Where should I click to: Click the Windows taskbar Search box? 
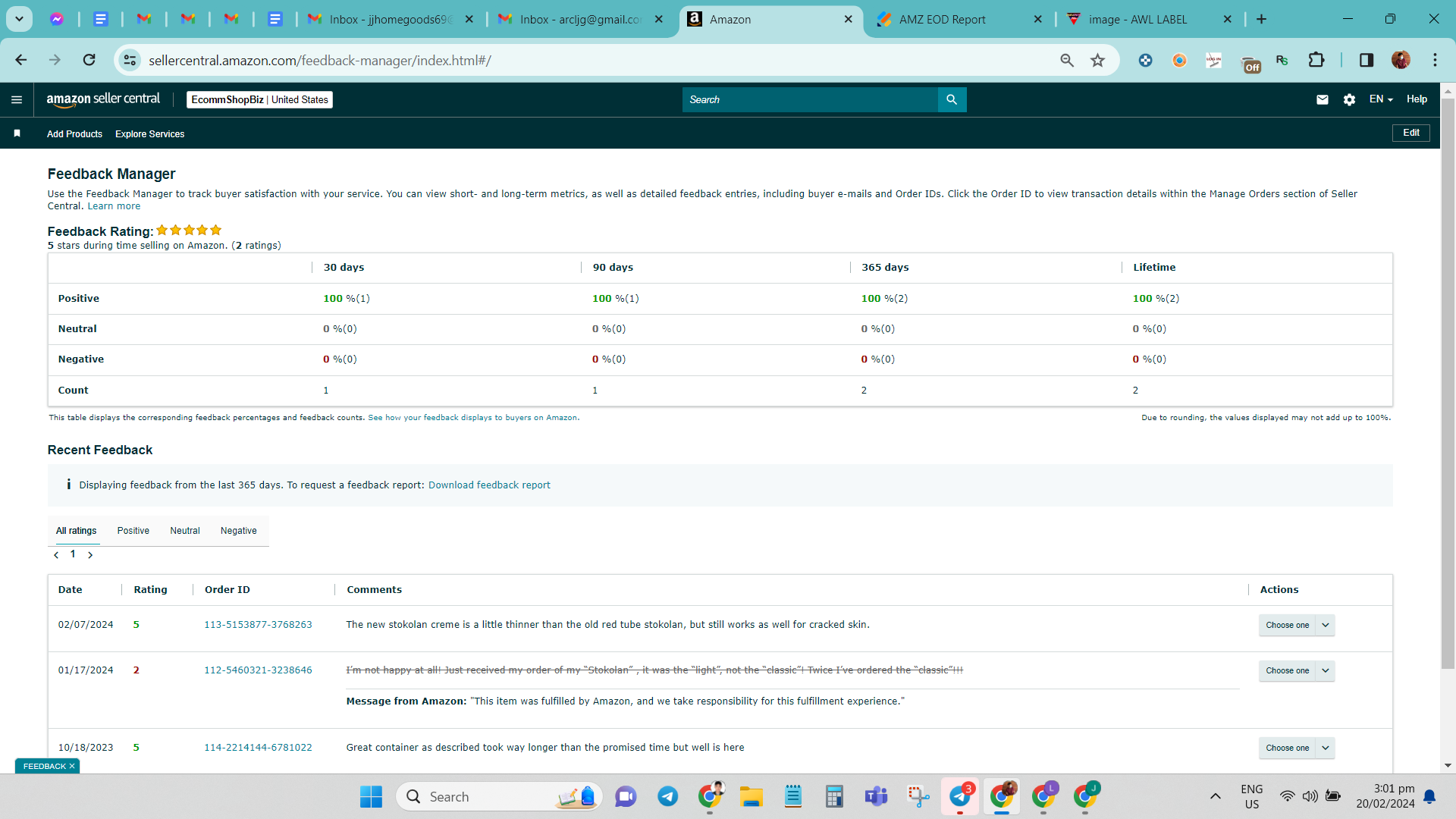499,796
